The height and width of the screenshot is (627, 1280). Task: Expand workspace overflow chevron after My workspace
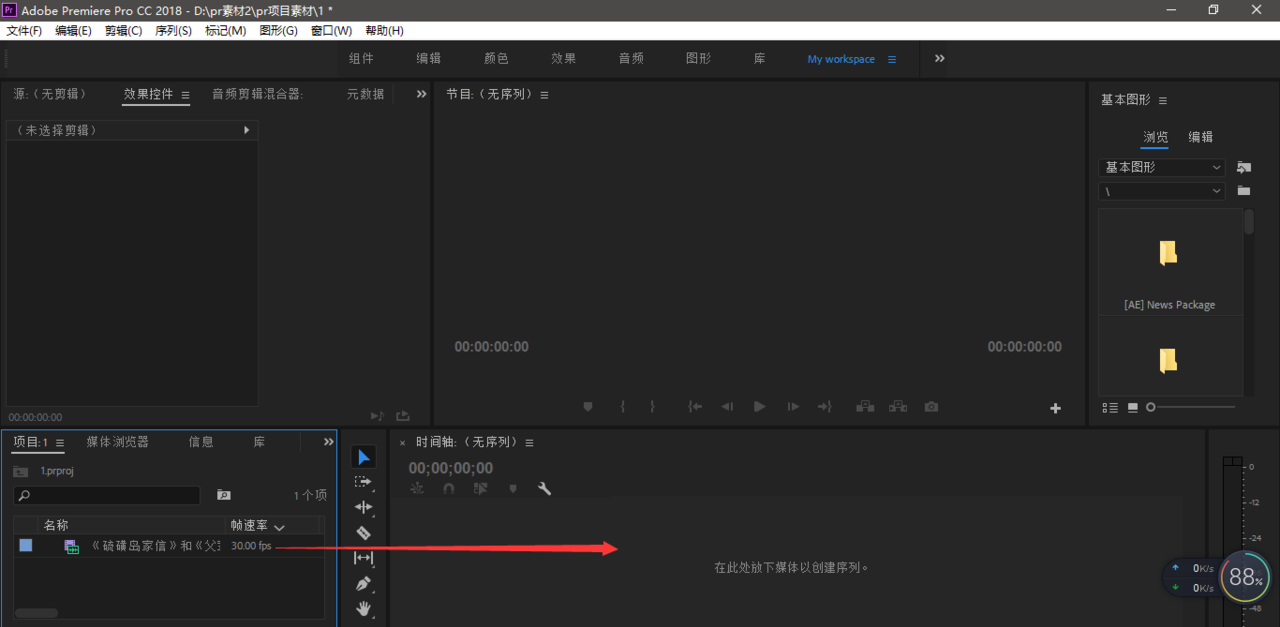(939, 59)
